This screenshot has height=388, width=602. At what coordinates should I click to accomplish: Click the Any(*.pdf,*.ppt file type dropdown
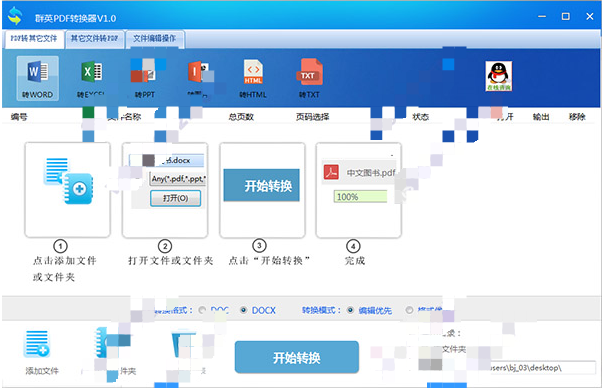[x=178, y=178]
